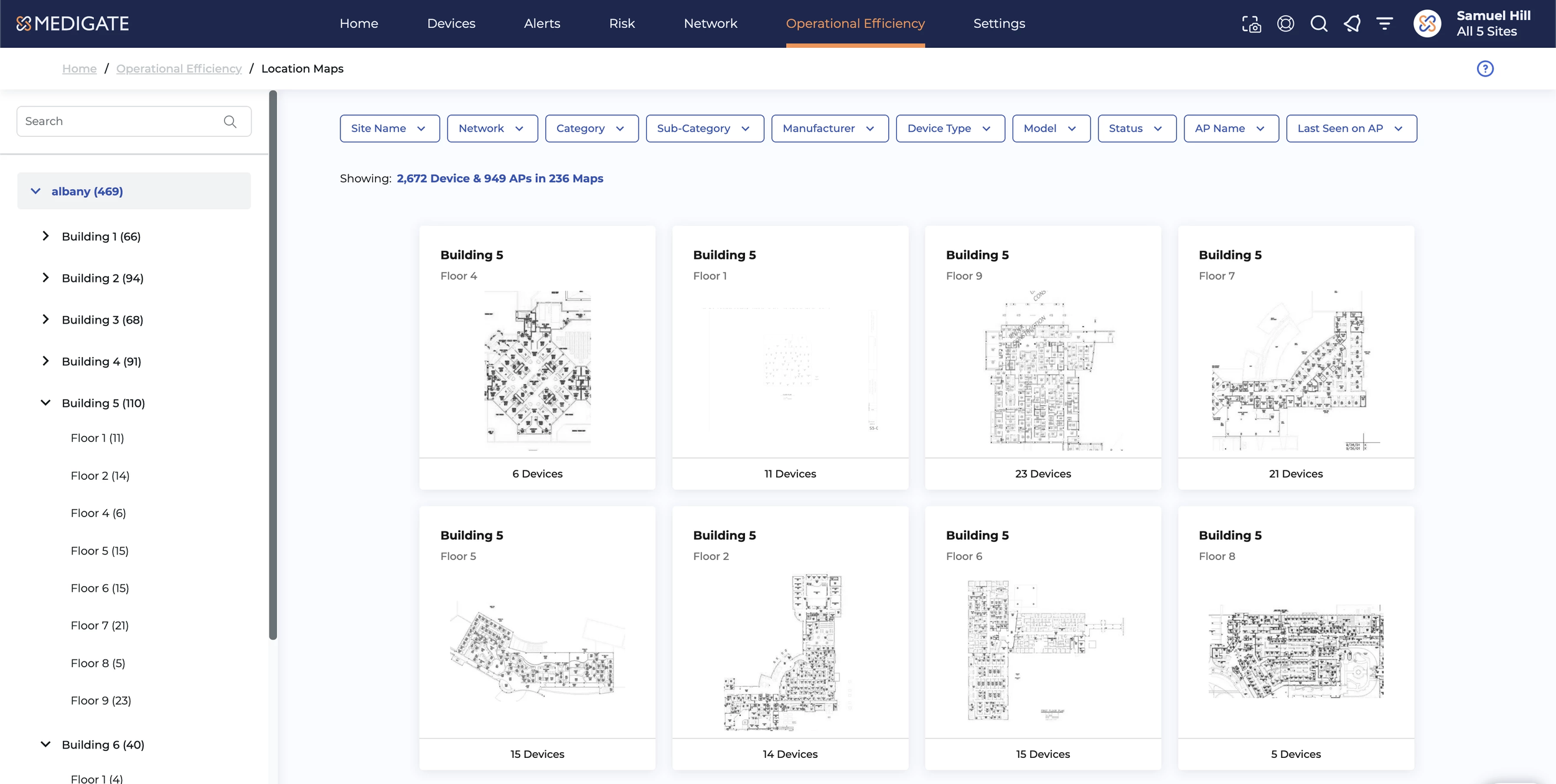The image size is (1556, 784).
Task: Open the Last Seen on AP dropdown
Action: (x=1351, y=128)
